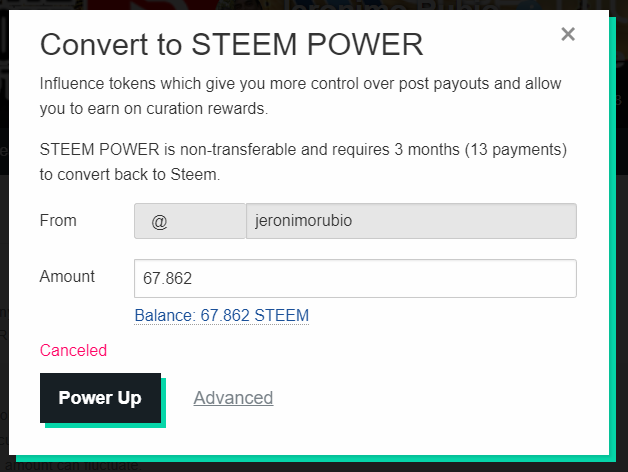Click the Amount label
The image size is (628, 472).
67,276
